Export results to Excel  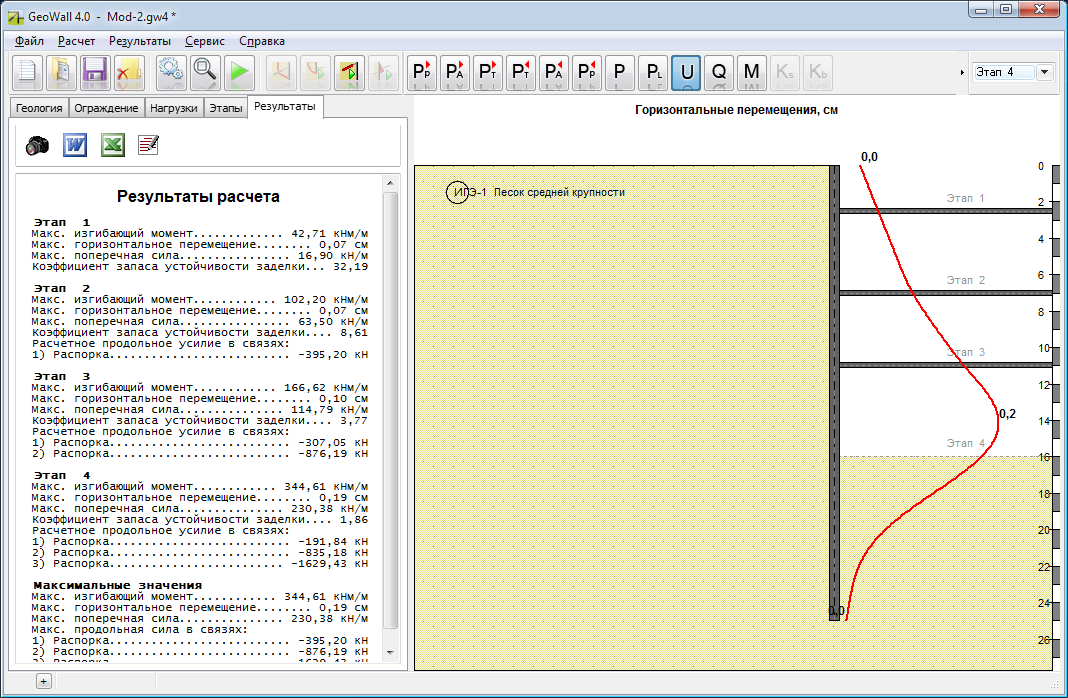click(x=112, y=145)
